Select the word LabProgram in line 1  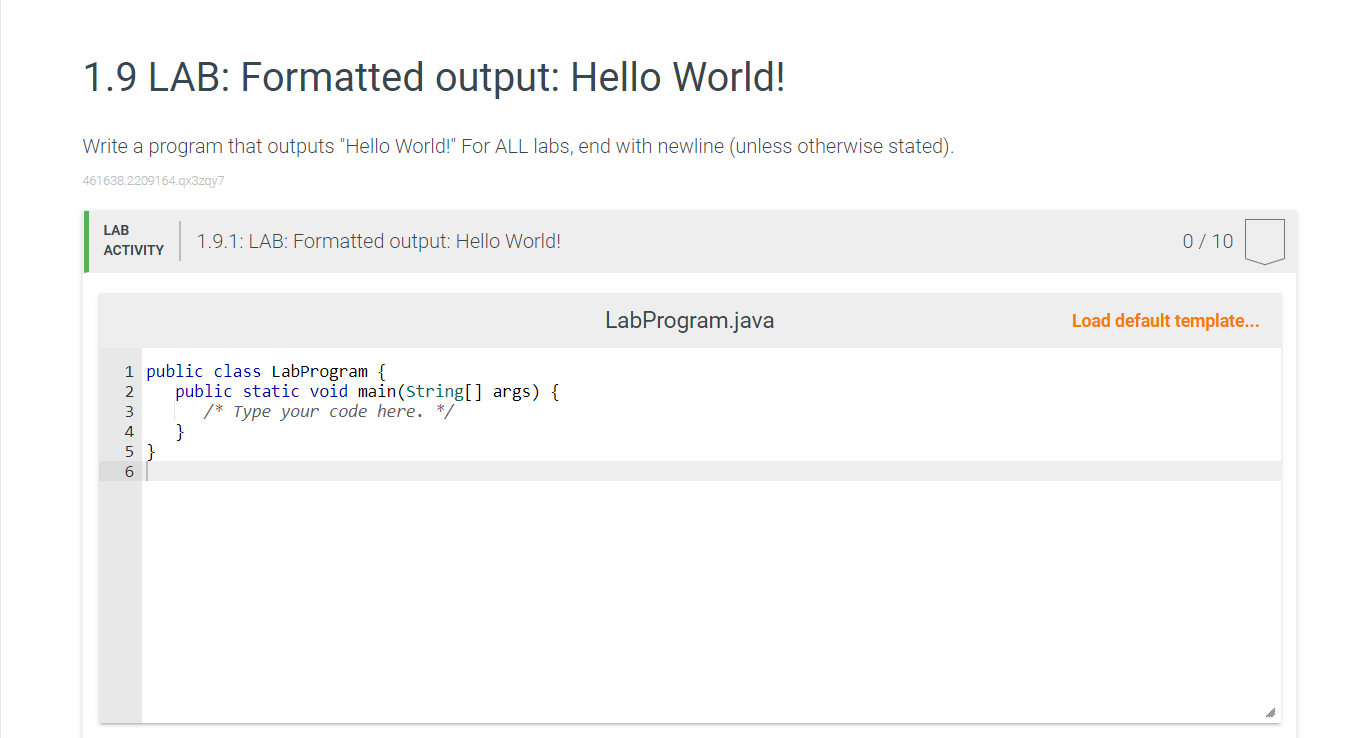tap(319, 371)
